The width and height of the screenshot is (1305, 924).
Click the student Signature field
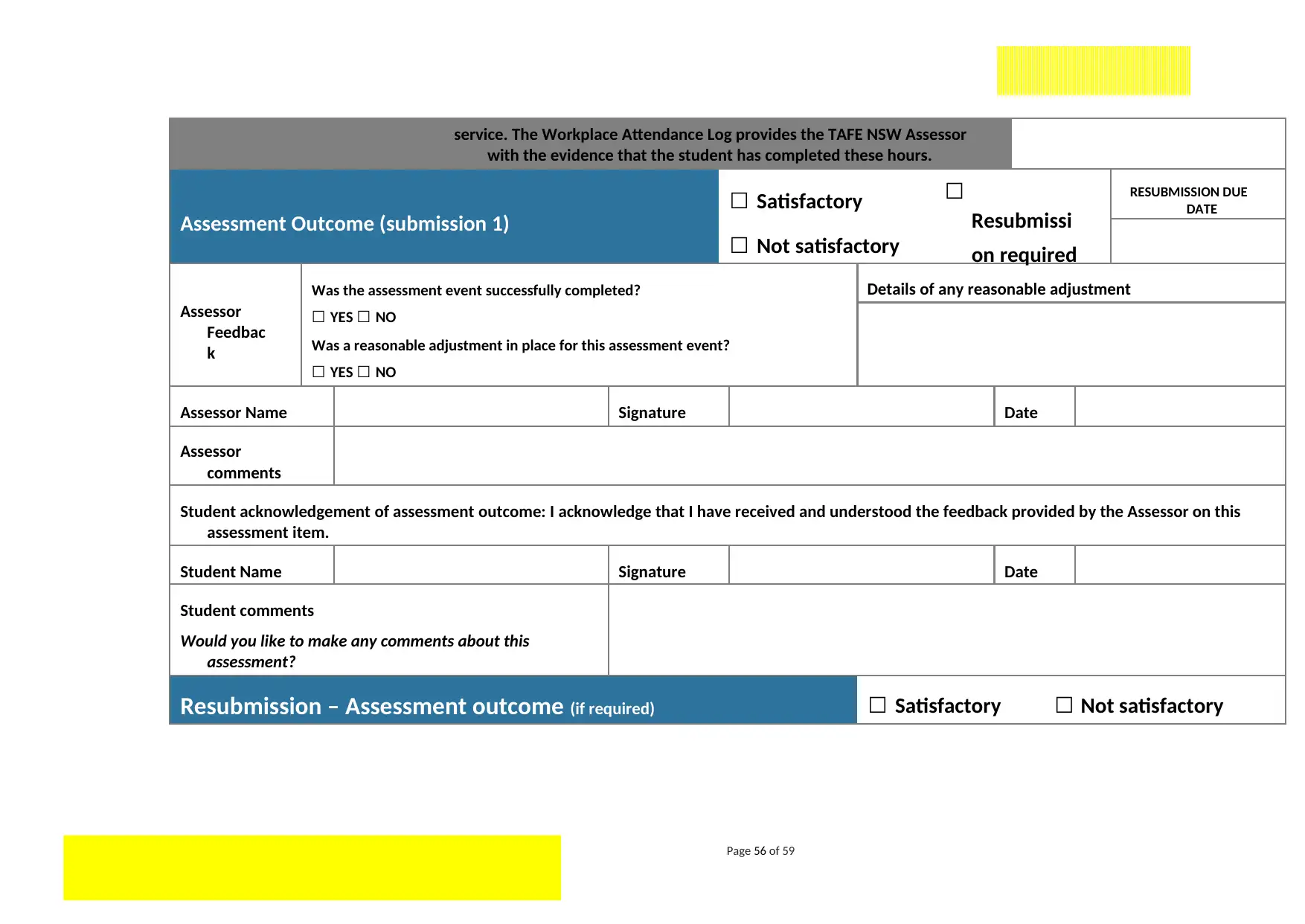(x=862, y=565)
